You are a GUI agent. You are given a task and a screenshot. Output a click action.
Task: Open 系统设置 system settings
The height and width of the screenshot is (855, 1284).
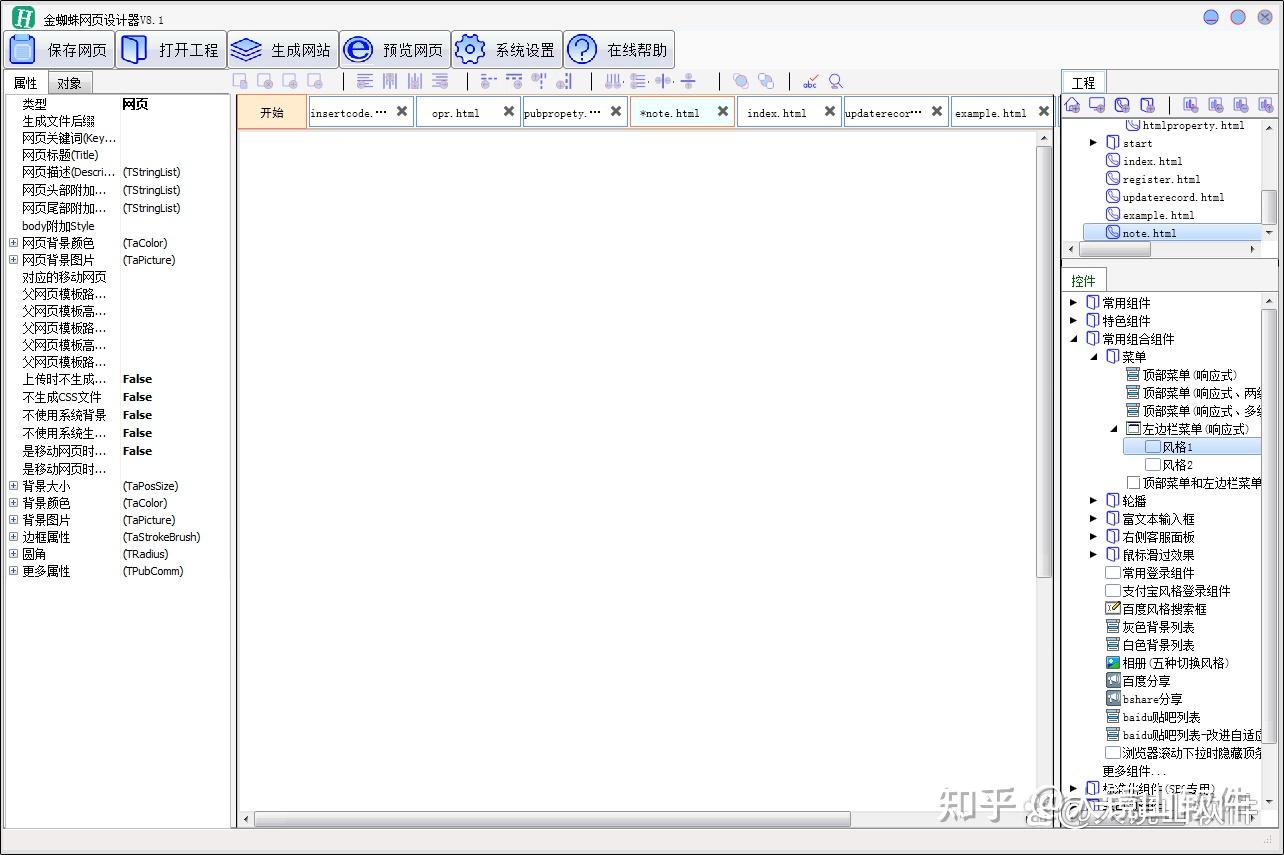point(507,50)
